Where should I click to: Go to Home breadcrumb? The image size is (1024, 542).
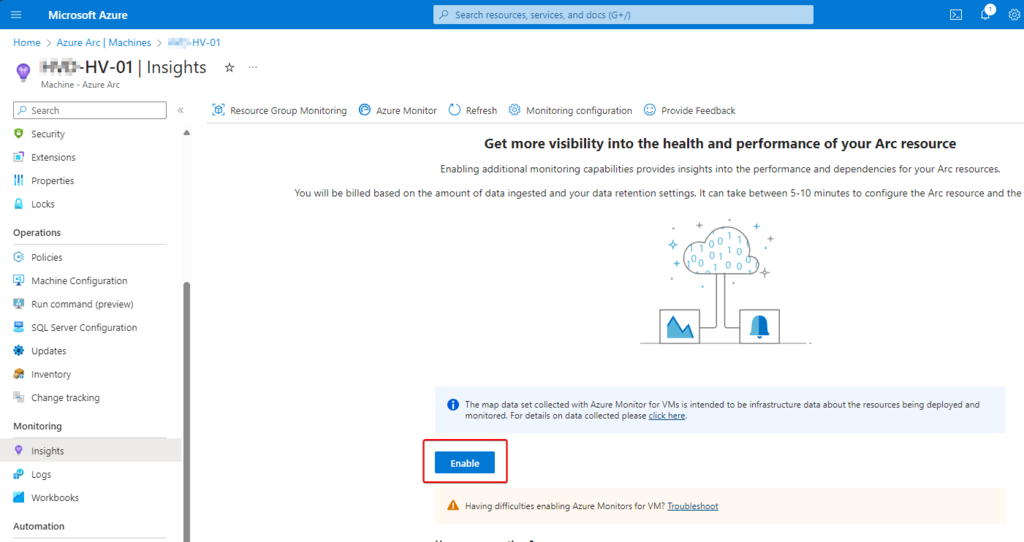[27, 42]
